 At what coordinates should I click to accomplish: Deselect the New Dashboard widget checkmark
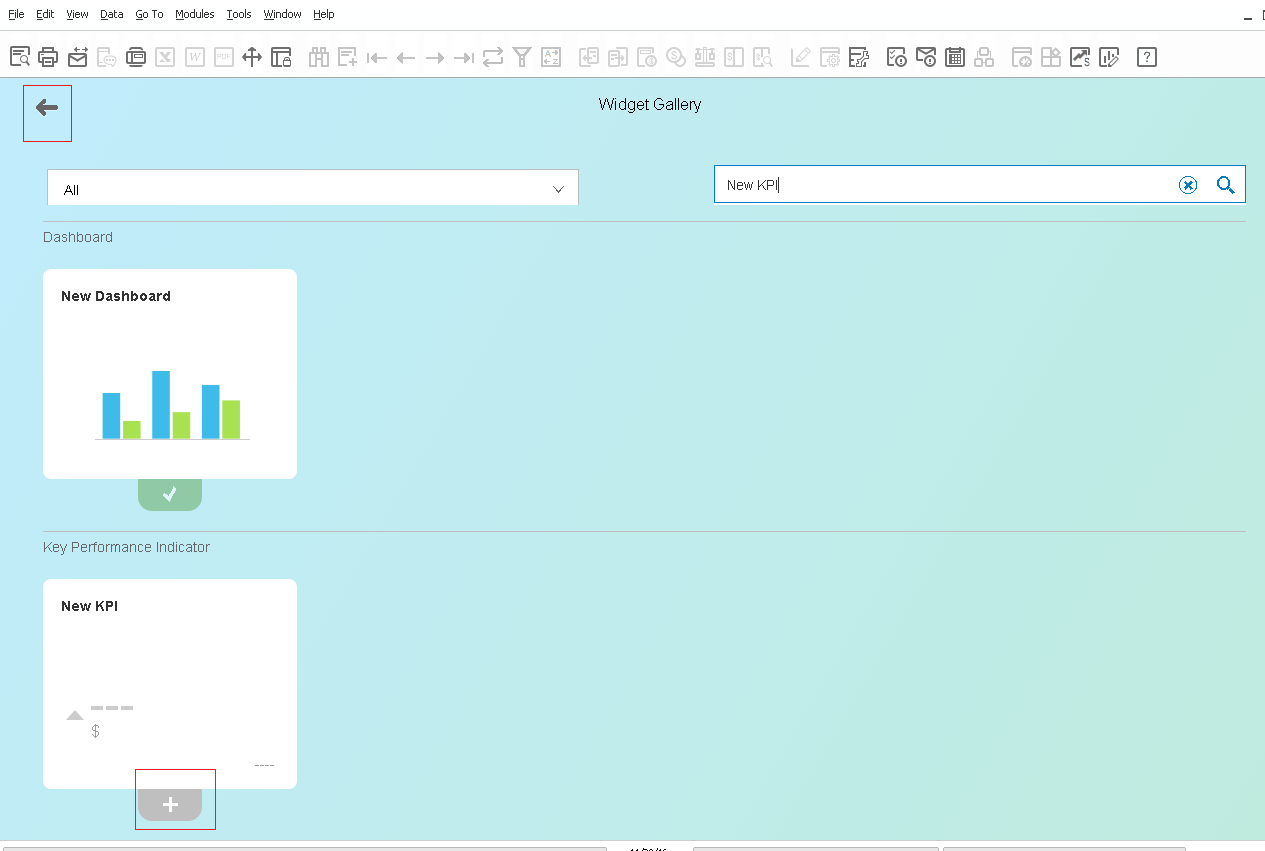[169, 493]
